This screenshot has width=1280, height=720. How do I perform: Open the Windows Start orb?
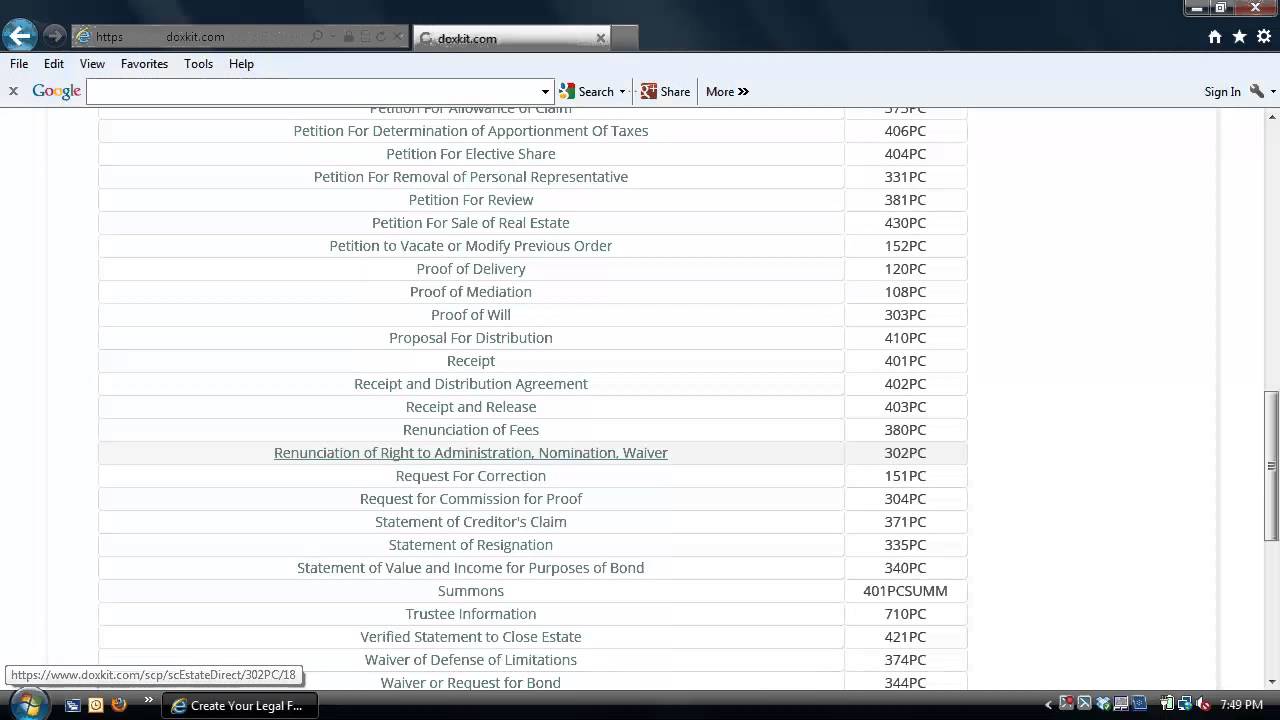pyautogui.click(x=27, y=704)
